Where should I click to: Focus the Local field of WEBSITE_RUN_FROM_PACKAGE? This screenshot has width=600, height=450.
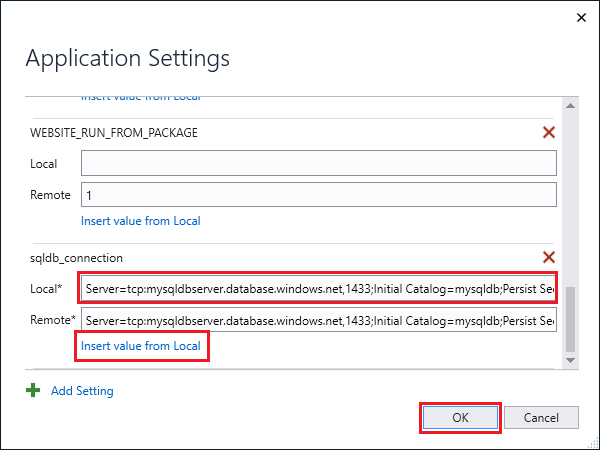(x=319, y=163)
